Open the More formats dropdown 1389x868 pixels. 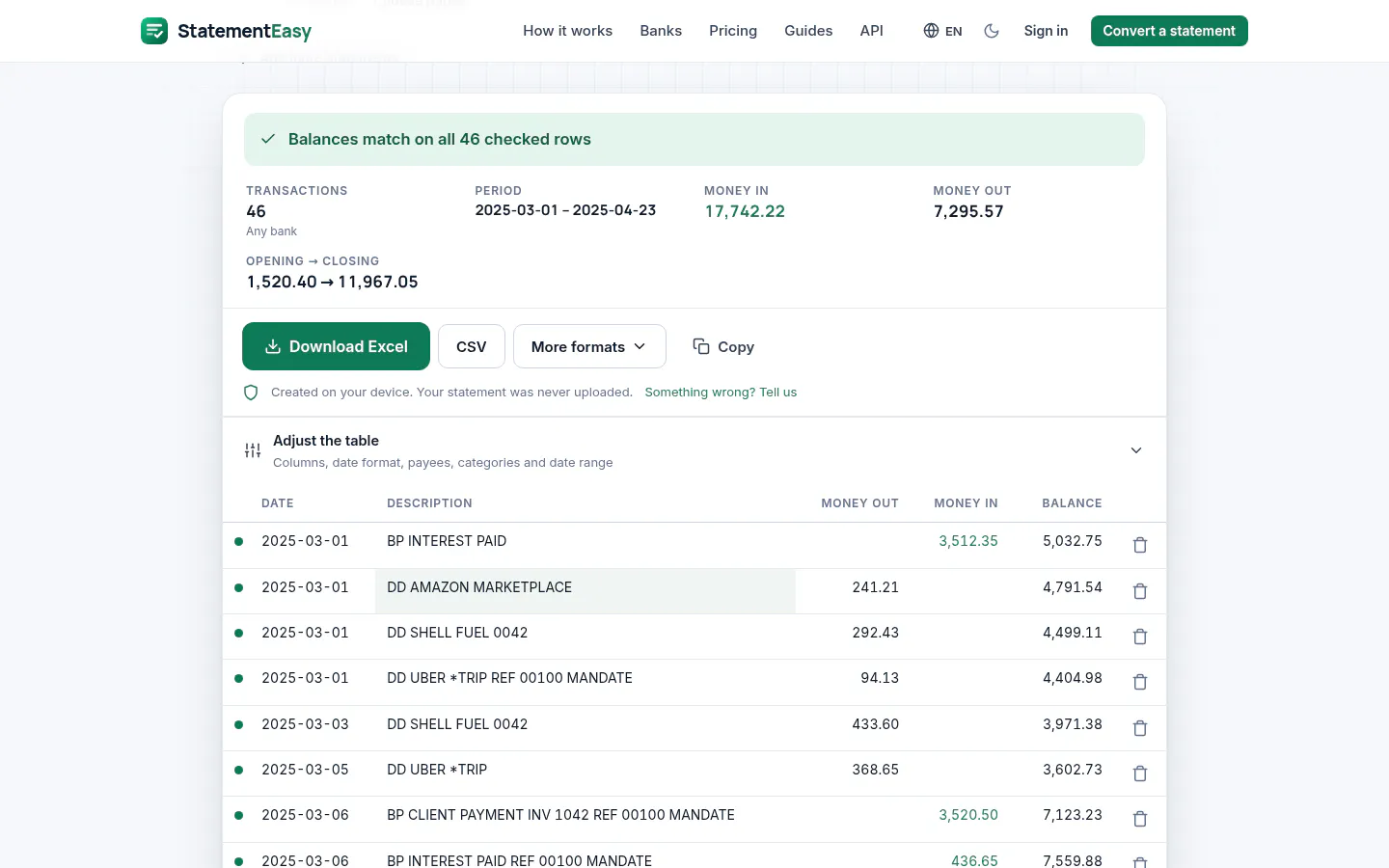pos(589,346)
